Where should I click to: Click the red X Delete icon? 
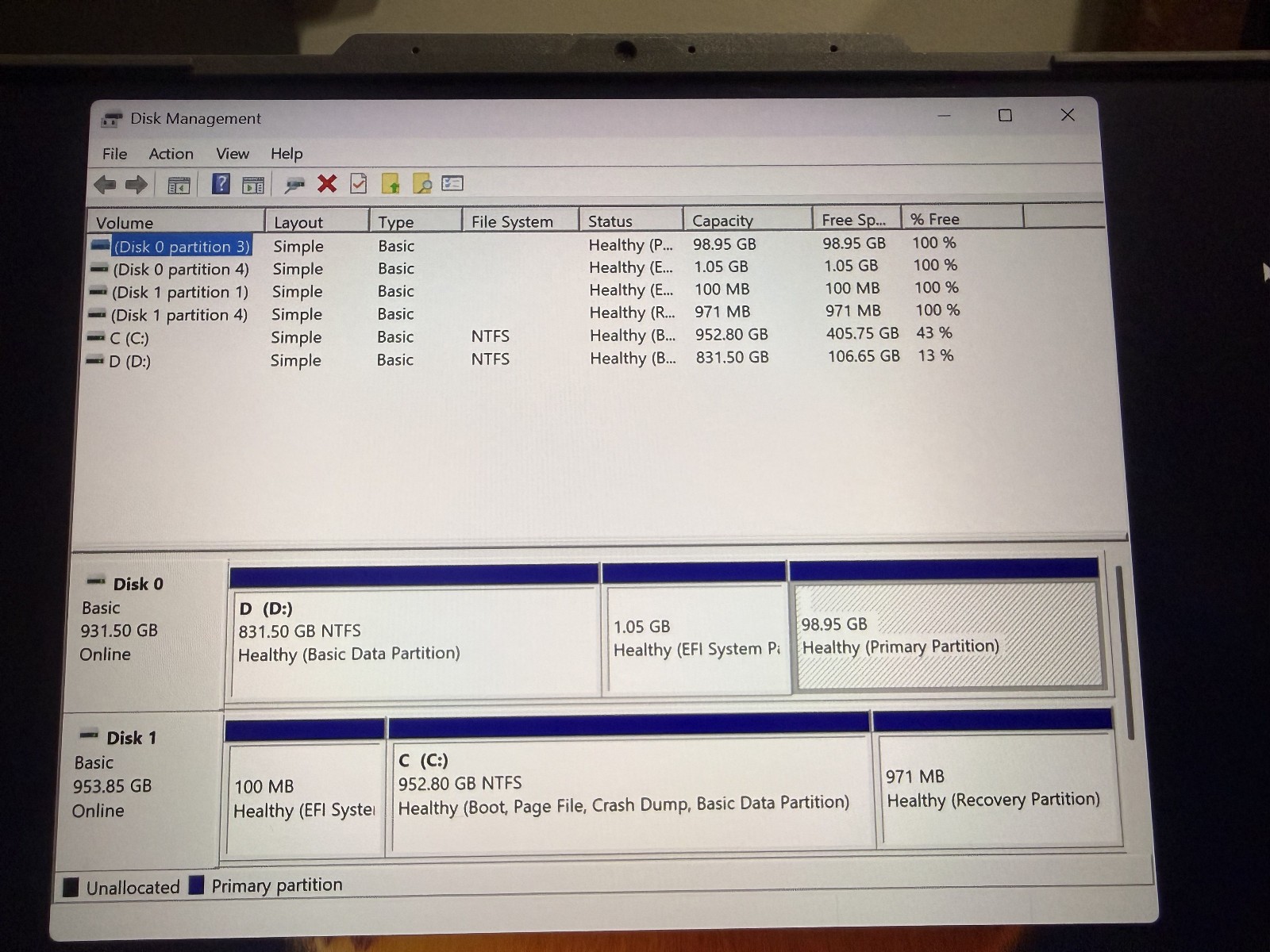pyautogui.click(x=327, y=184)
